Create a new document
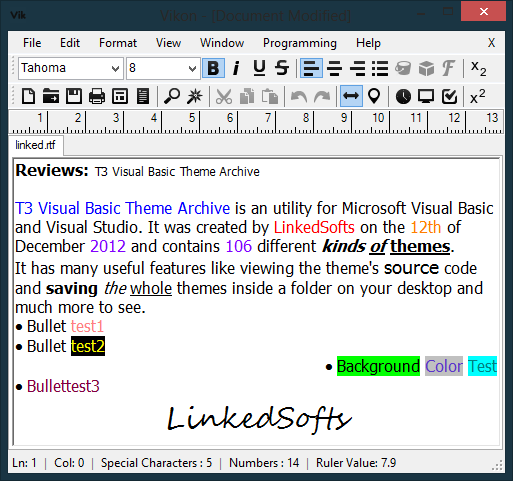 click(x=28, y=96)
